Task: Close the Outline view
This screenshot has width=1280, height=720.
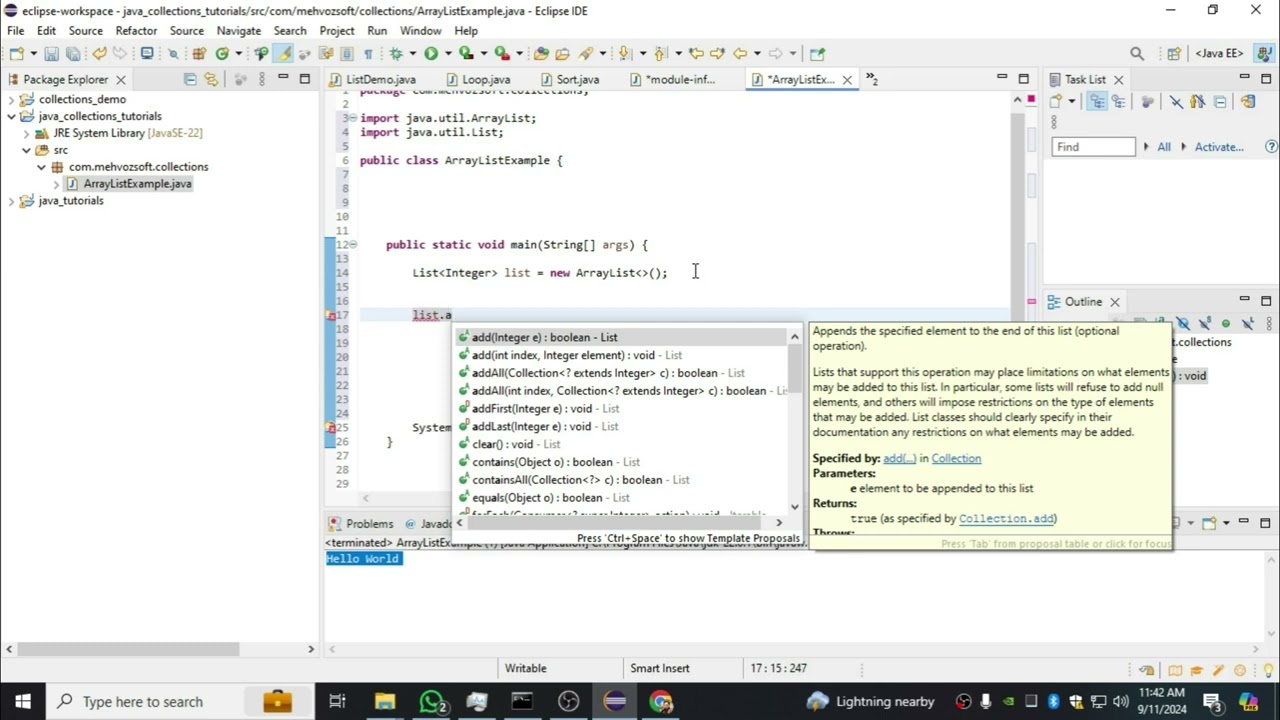Action: pyautogui.click(x=1114, y=301)
